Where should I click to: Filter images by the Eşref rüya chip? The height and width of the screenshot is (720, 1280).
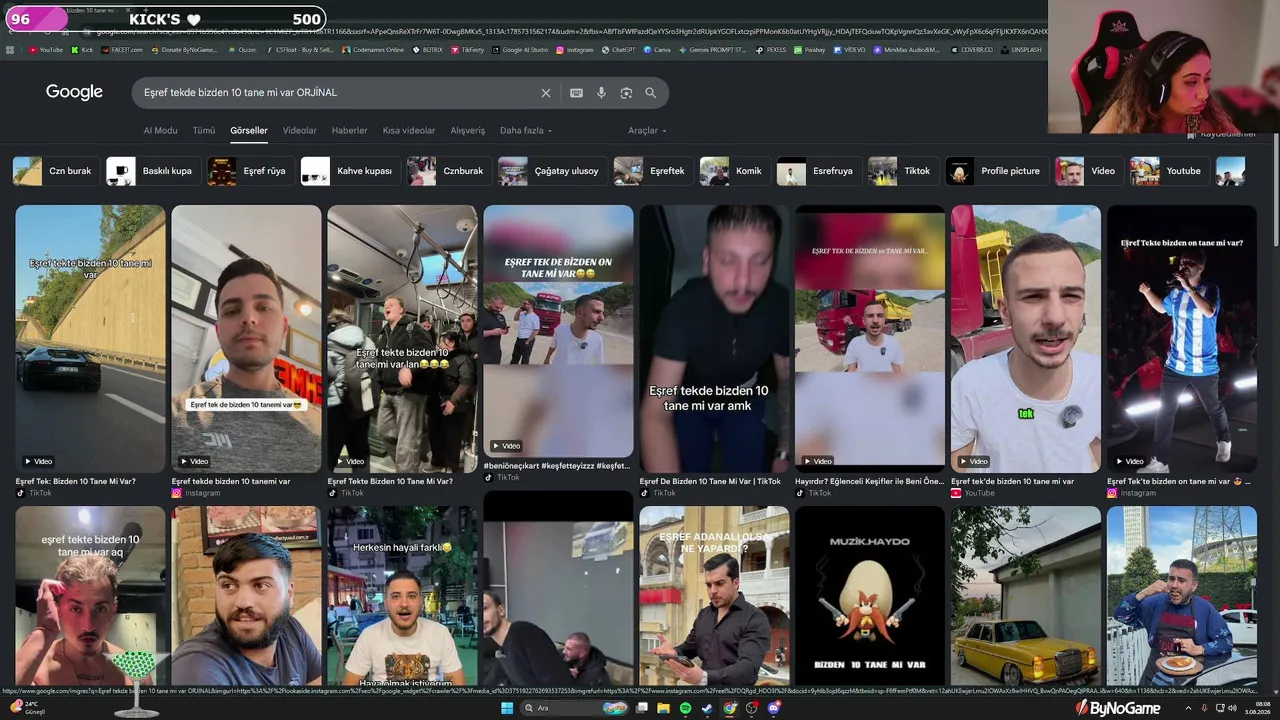coord(250,171)
